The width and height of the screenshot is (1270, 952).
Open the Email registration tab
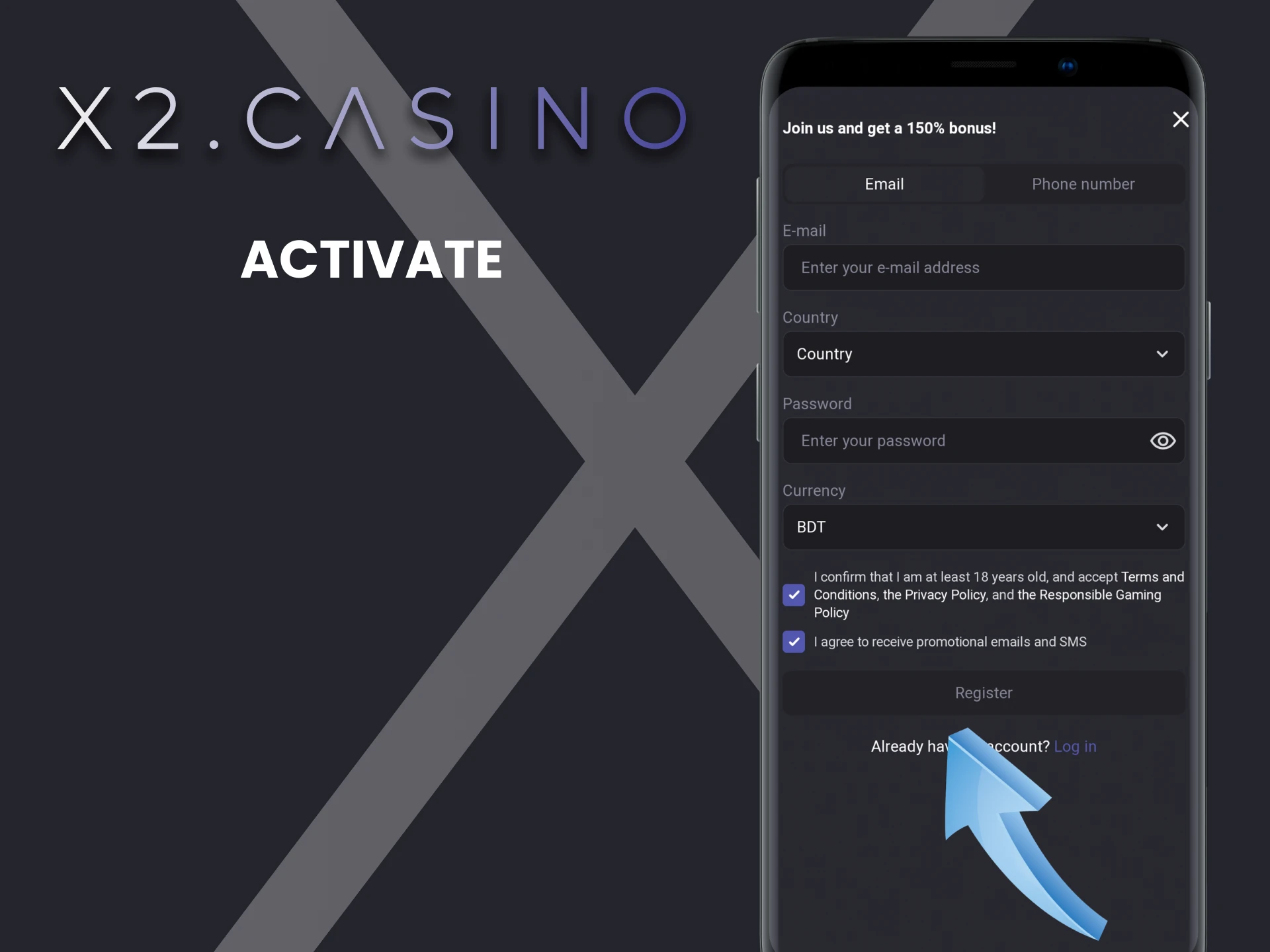(x=883, y=184)
